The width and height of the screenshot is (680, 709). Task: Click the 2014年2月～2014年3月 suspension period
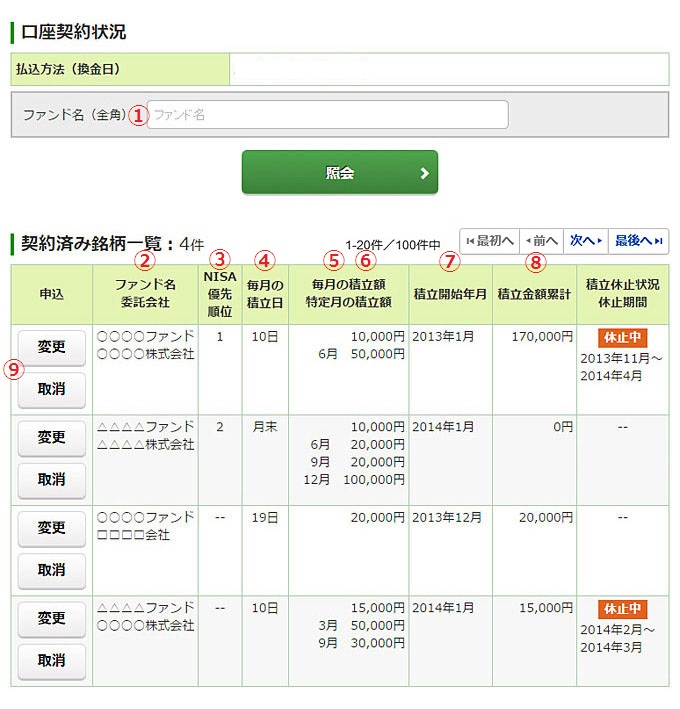[x=618, y=638]
